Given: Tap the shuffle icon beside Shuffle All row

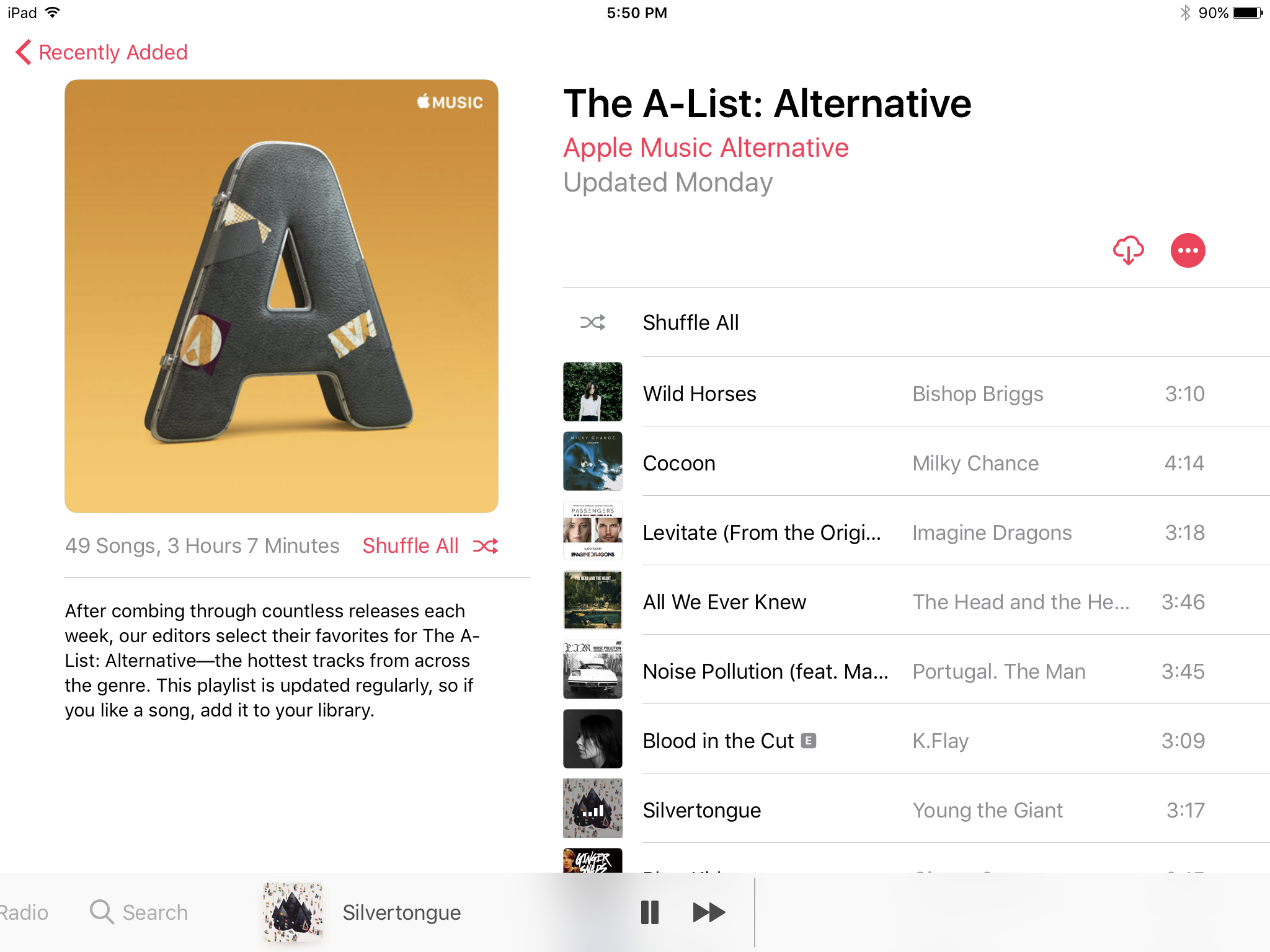Looking at the screenshot, I should [592, 322].
